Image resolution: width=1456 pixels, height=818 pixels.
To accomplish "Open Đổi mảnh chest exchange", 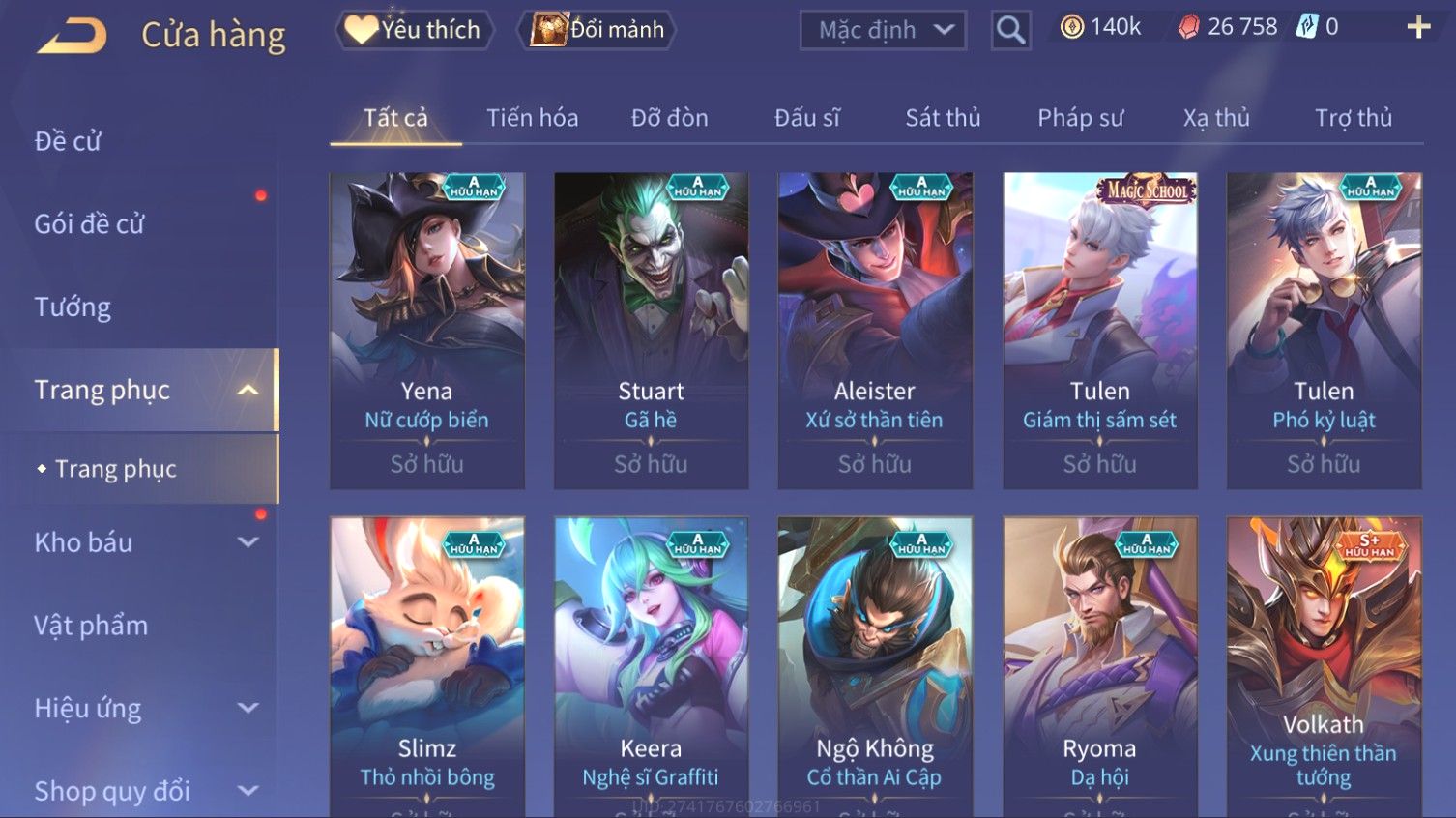I will click(x=597, y=30).
